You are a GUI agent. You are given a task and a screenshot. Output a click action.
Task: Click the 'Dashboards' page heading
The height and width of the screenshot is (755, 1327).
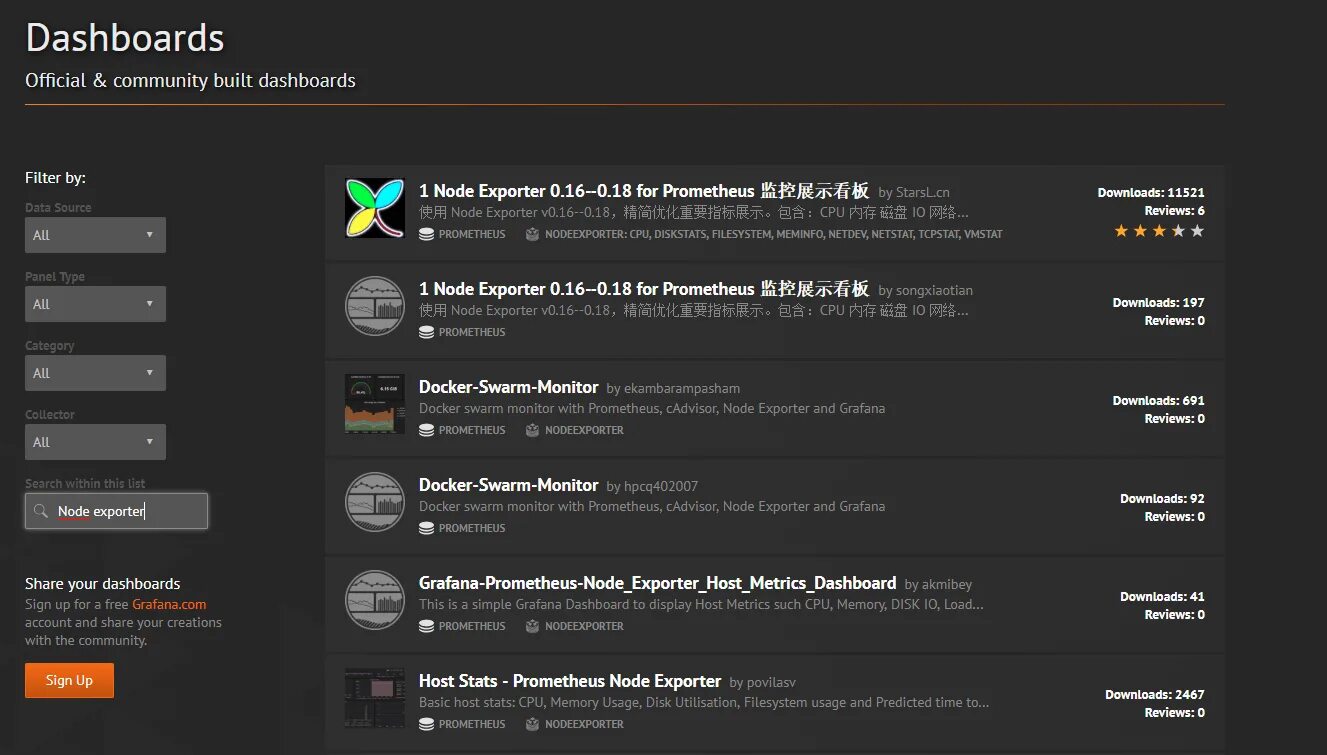125,38
